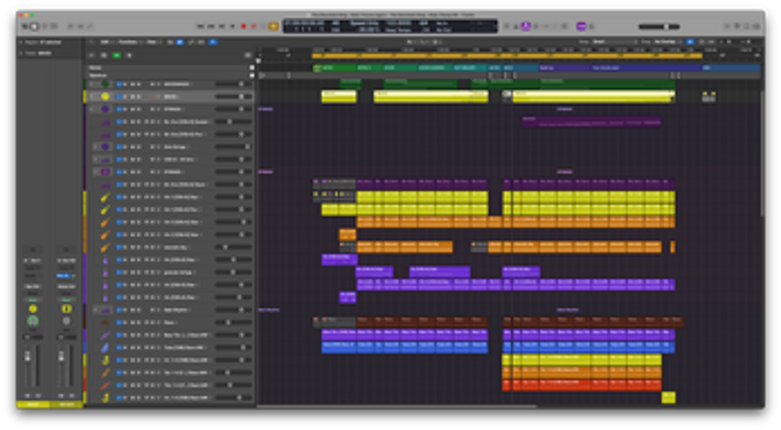
Task: Toggle the highlighted Inspector button
Action: point(34,26)
